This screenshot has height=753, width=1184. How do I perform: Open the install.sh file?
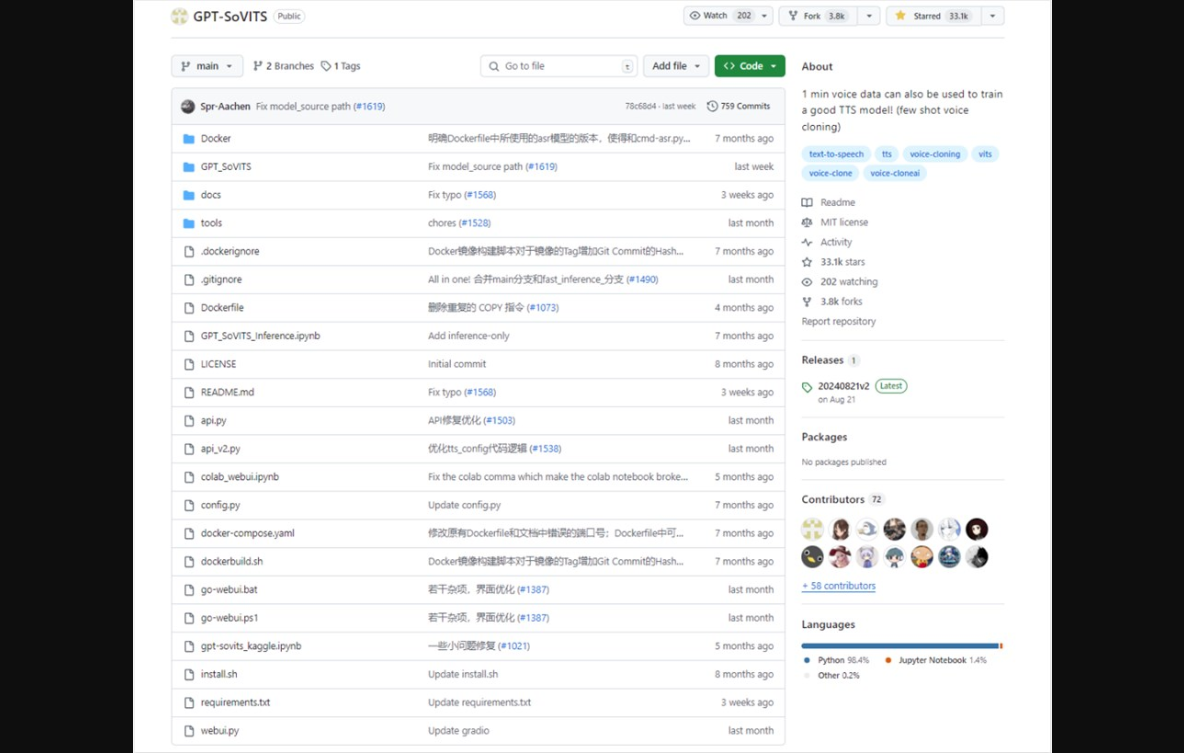click(218, 674)
